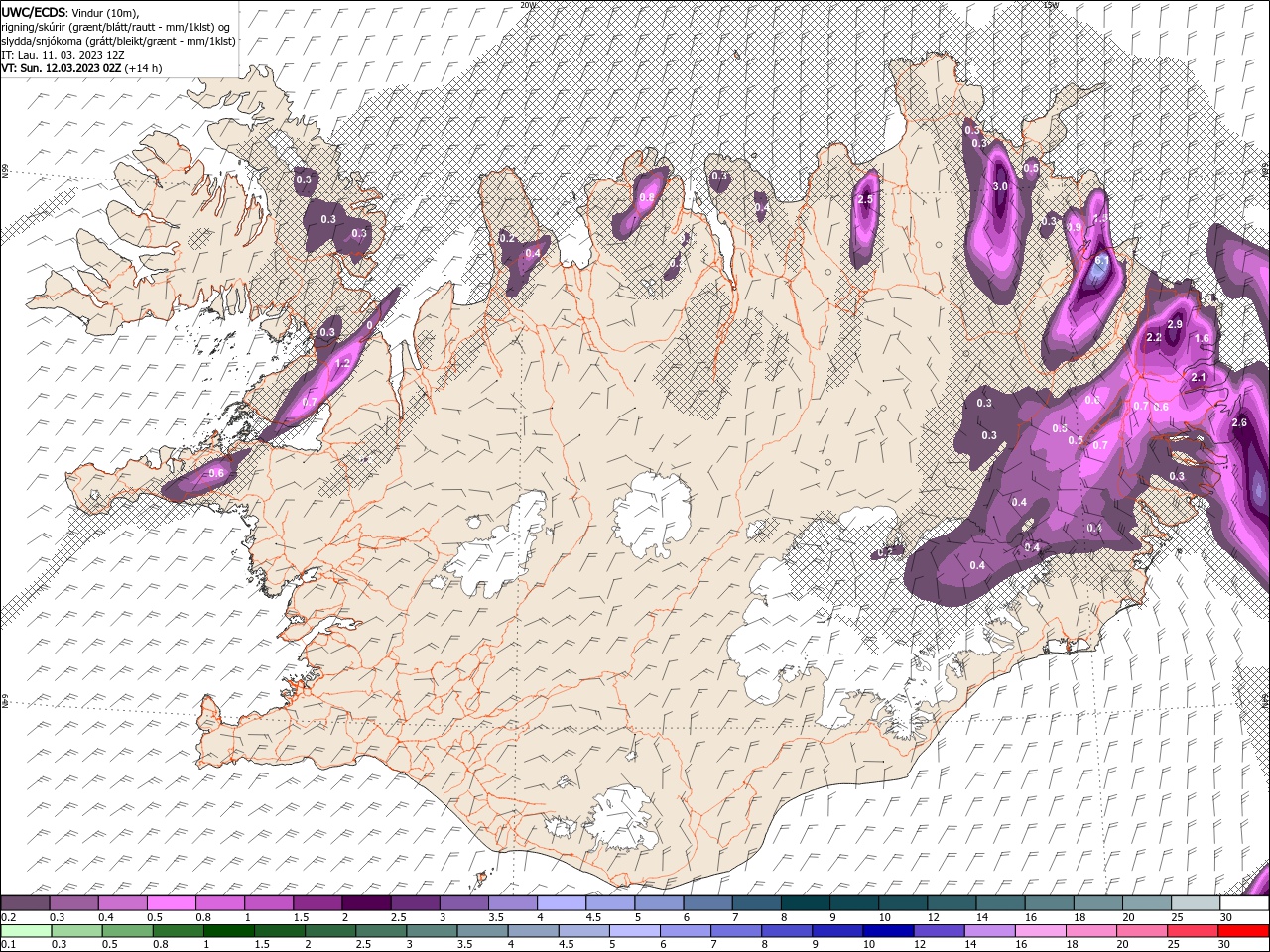This screenshot has width=1270, height=952.
Task: Click the '1.6' value on the map
Action: tap(1202, 339)
